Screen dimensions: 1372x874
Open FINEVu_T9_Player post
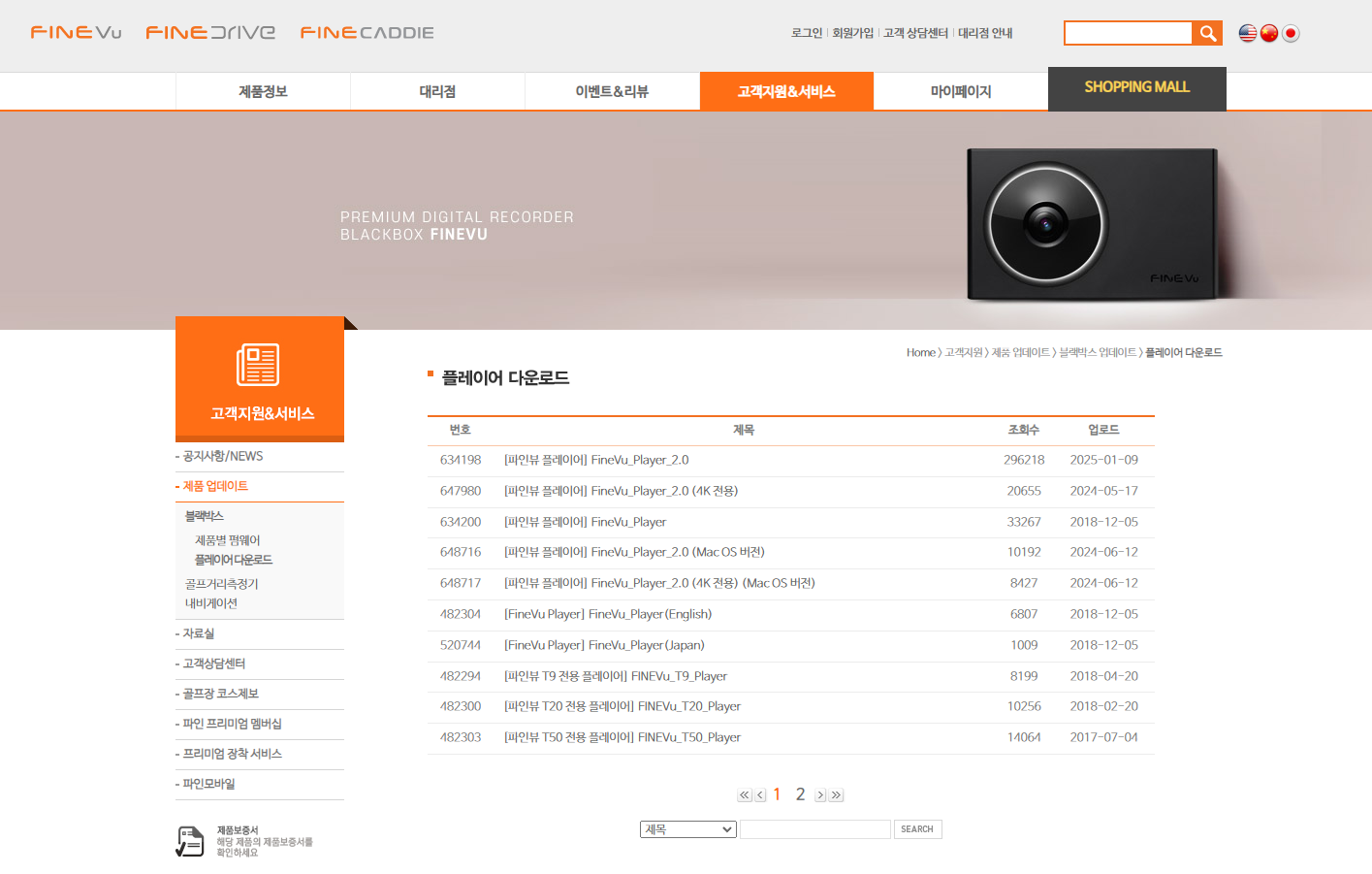[x=616, y=676]
